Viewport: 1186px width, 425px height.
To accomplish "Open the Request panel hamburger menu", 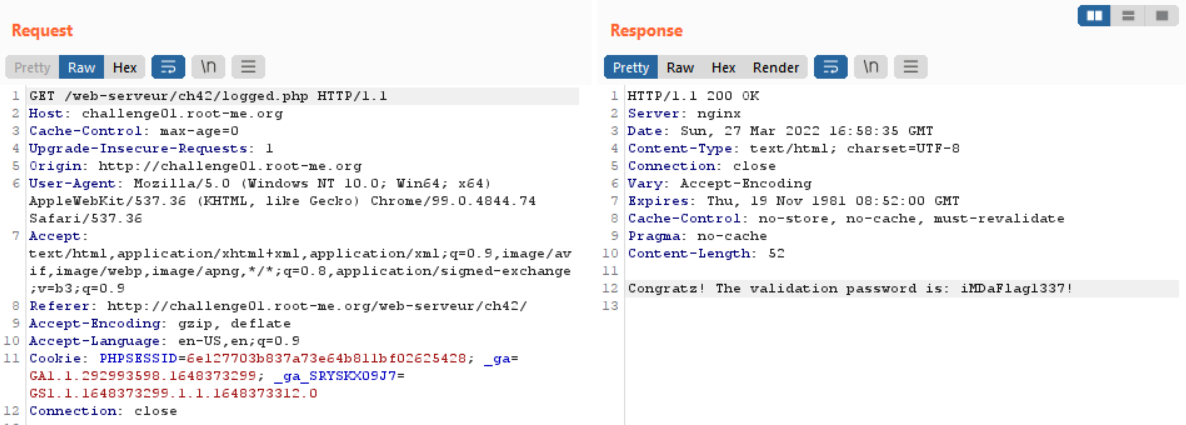I will (x=248, y=67).
